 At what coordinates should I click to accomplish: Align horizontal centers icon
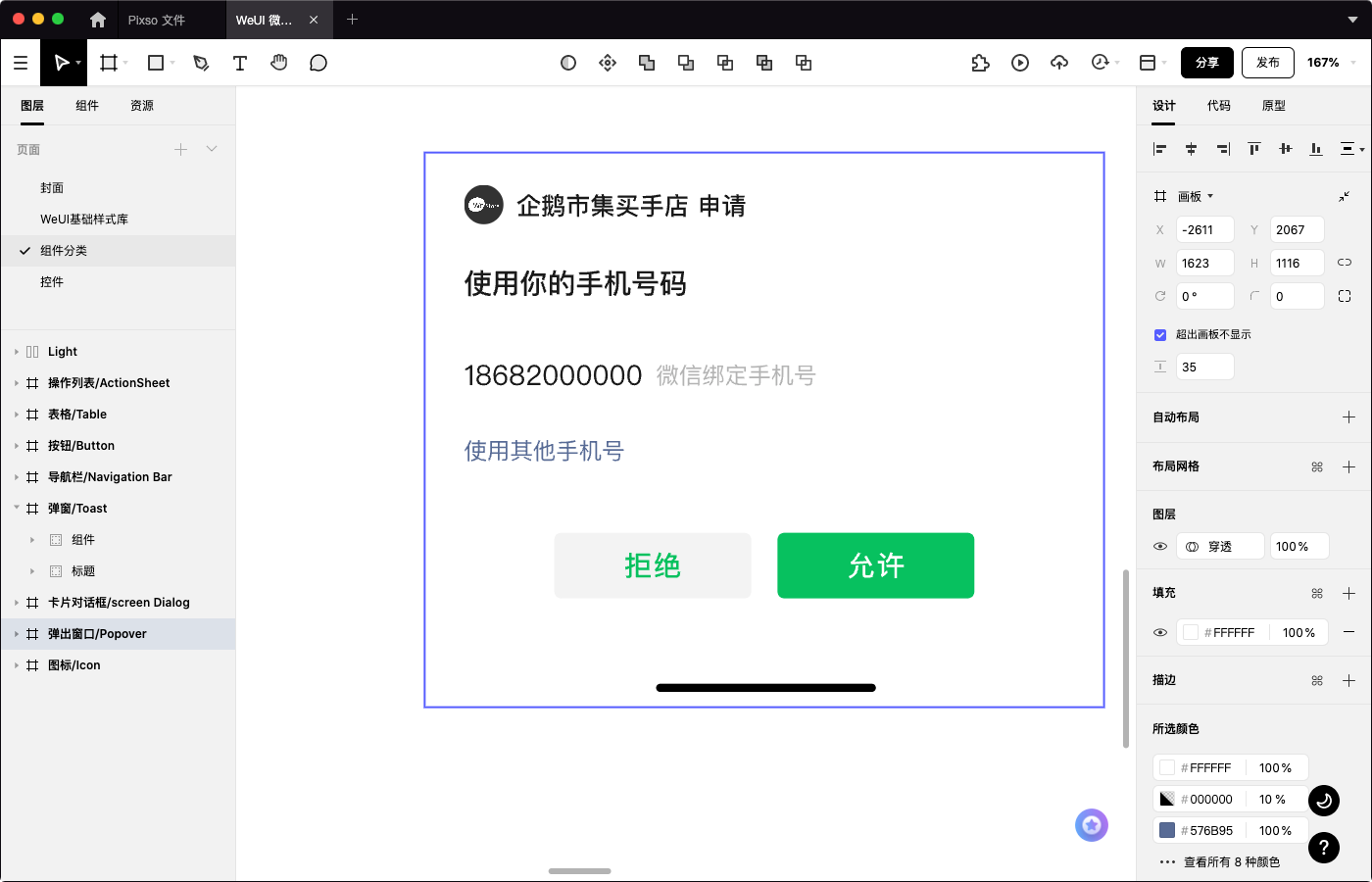click(x=1192, y=149)
